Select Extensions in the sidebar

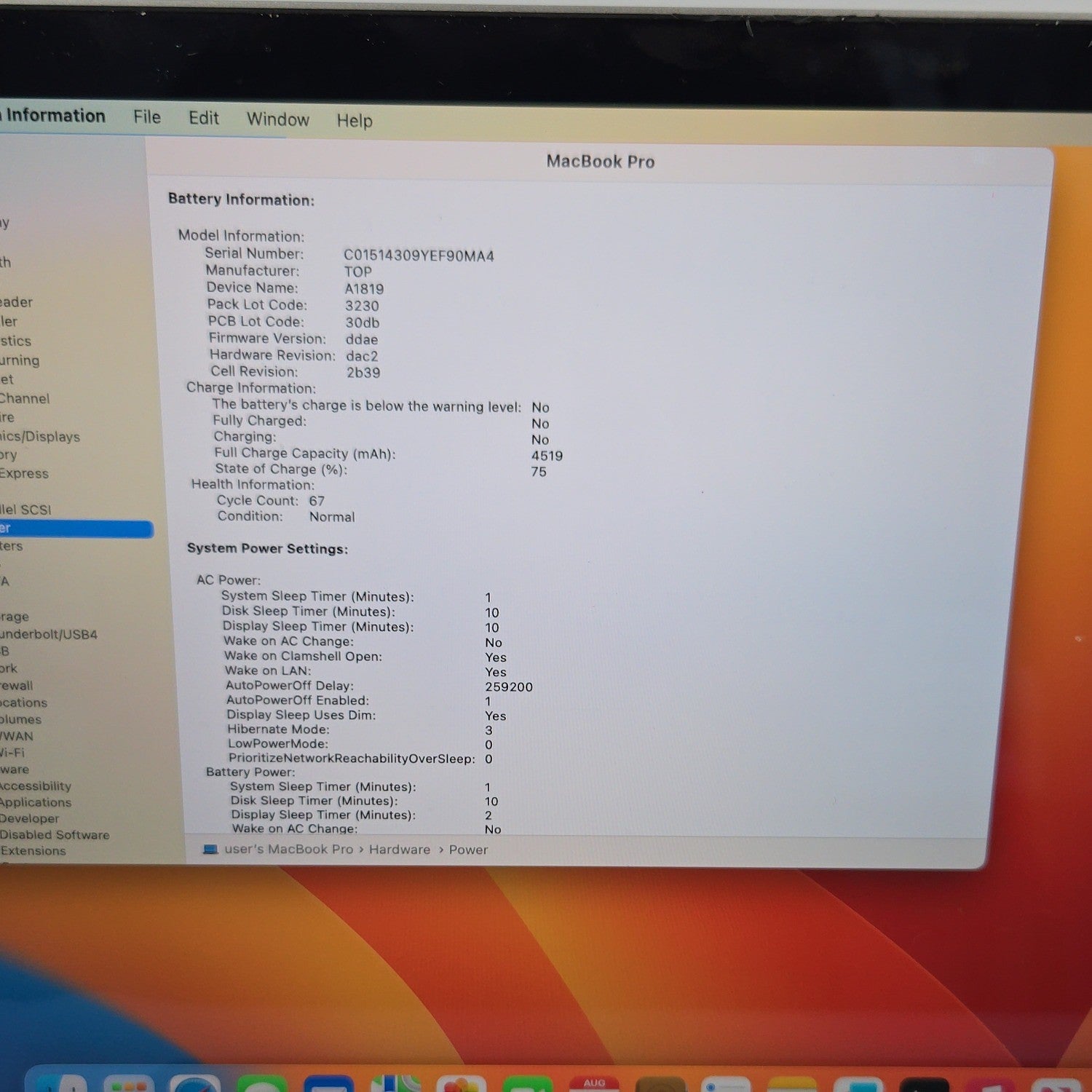point(33,851)
